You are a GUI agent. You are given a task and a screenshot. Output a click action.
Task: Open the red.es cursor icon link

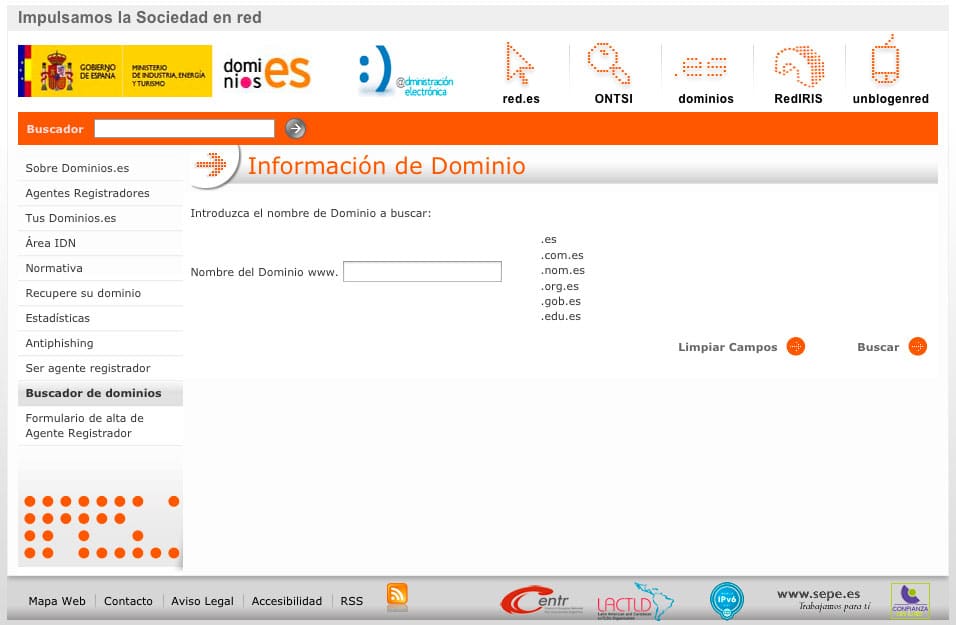click(520, 64)
